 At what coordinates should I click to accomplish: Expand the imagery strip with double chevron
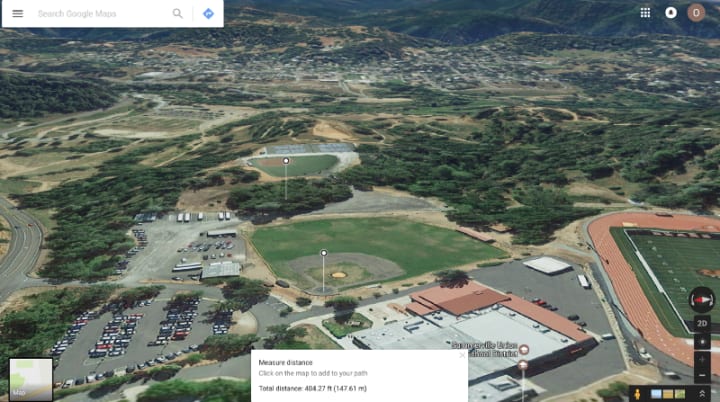(x=702, y=394)
